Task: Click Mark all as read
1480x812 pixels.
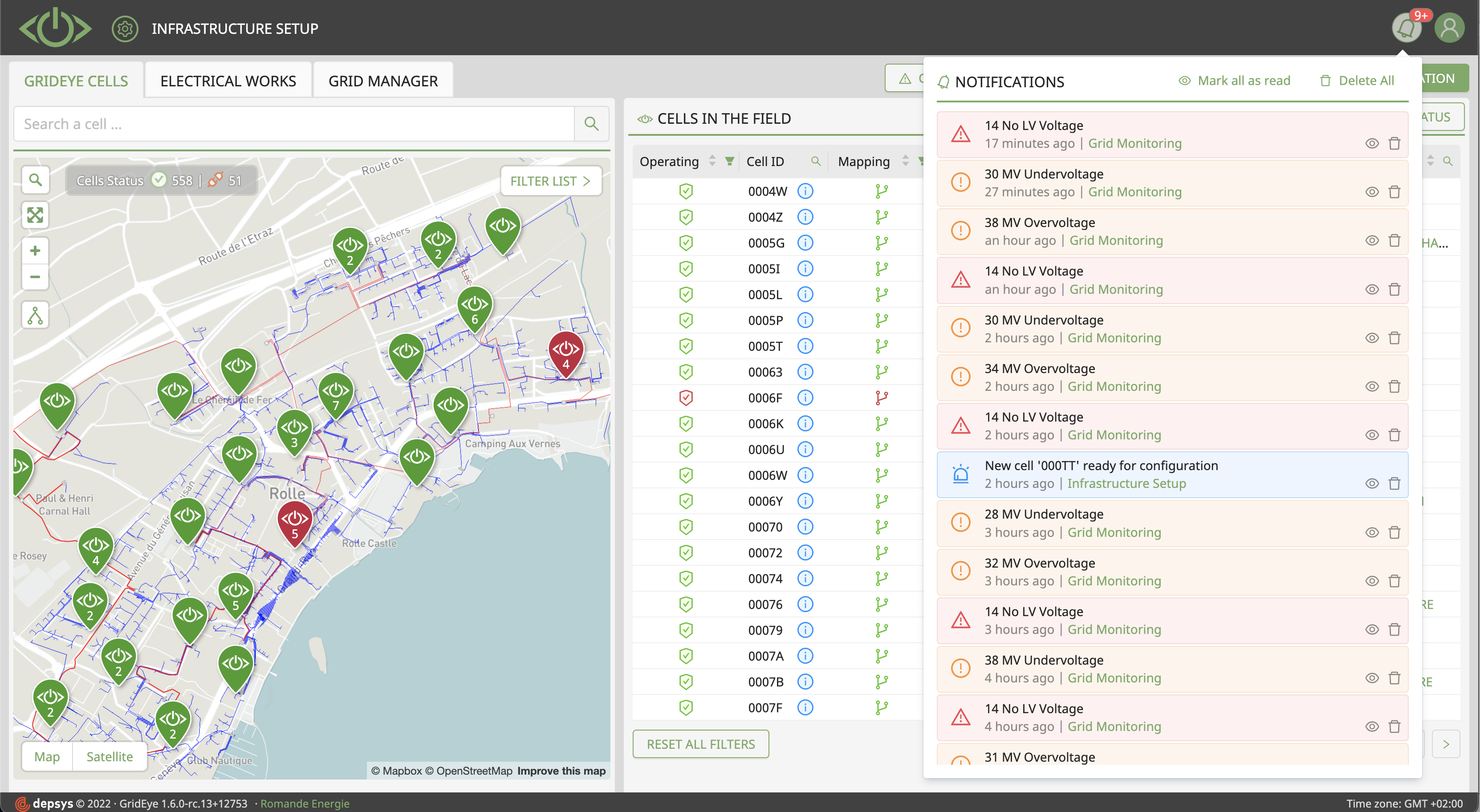Action: click(1235, 81)
